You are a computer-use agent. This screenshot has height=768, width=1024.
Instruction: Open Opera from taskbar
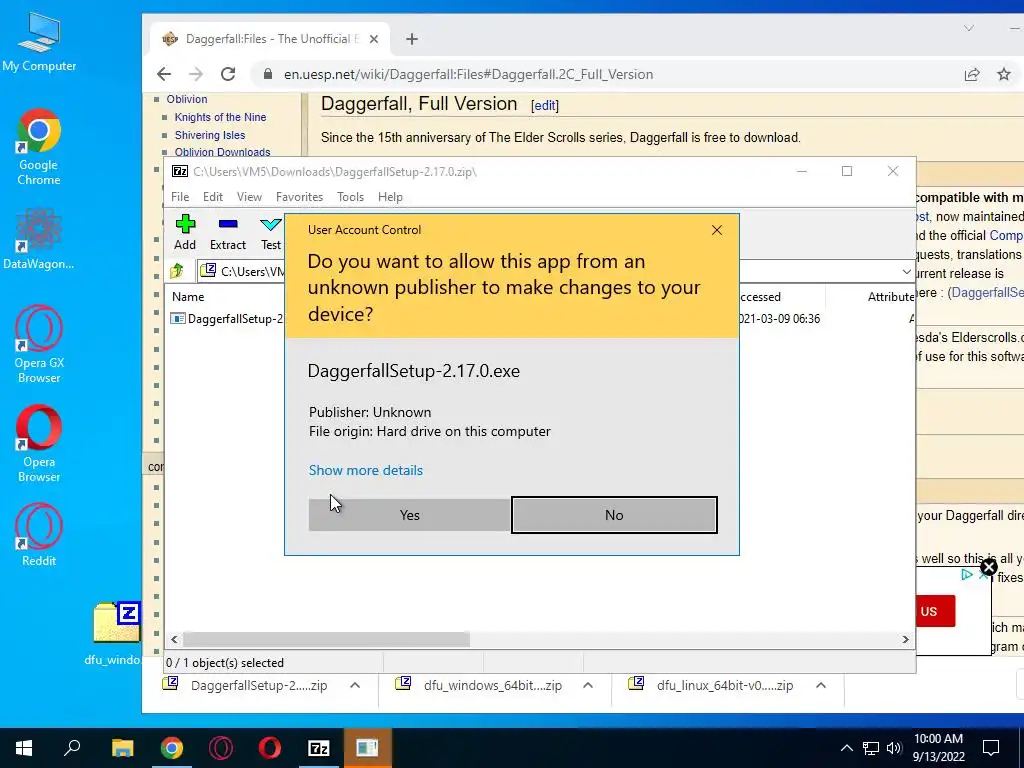tap(270, 748)
